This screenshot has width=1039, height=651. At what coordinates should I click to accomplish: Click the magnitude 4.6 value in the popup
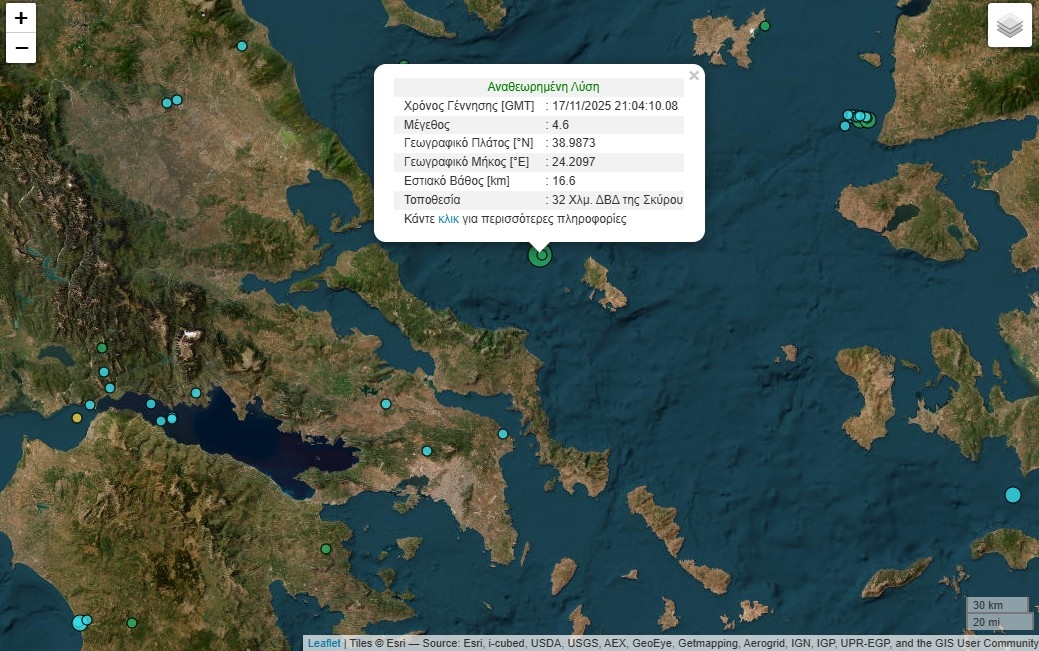pos(560,125)
